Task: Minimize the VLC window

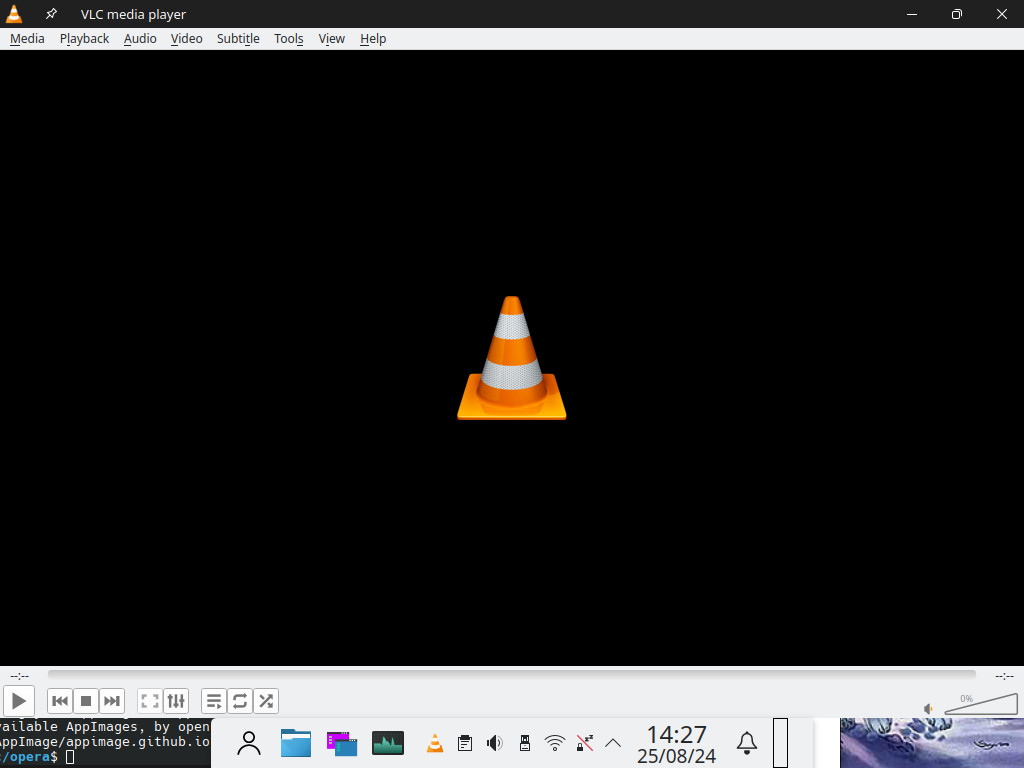Action: (x=912, y=14)
